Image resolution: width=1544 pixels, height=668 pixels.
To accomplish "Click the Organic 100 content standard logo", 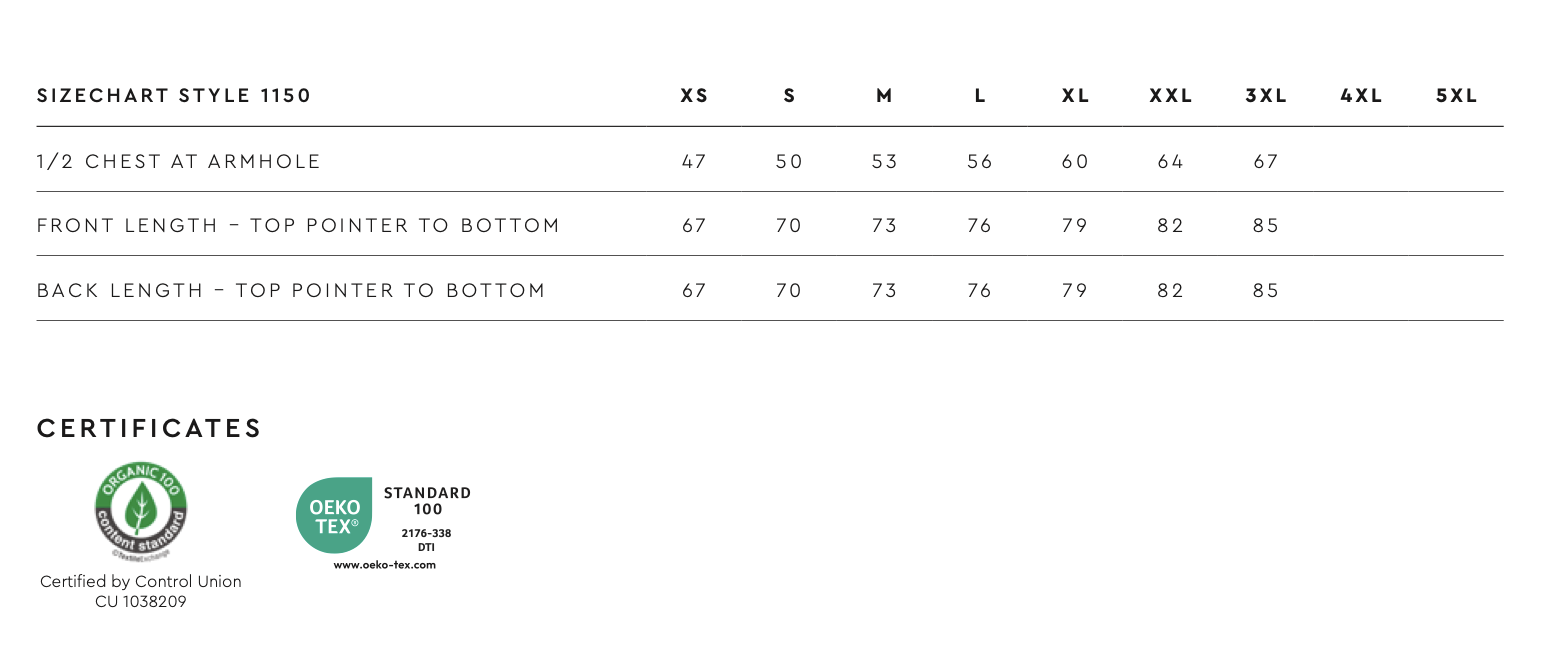I will click(140, 510).
